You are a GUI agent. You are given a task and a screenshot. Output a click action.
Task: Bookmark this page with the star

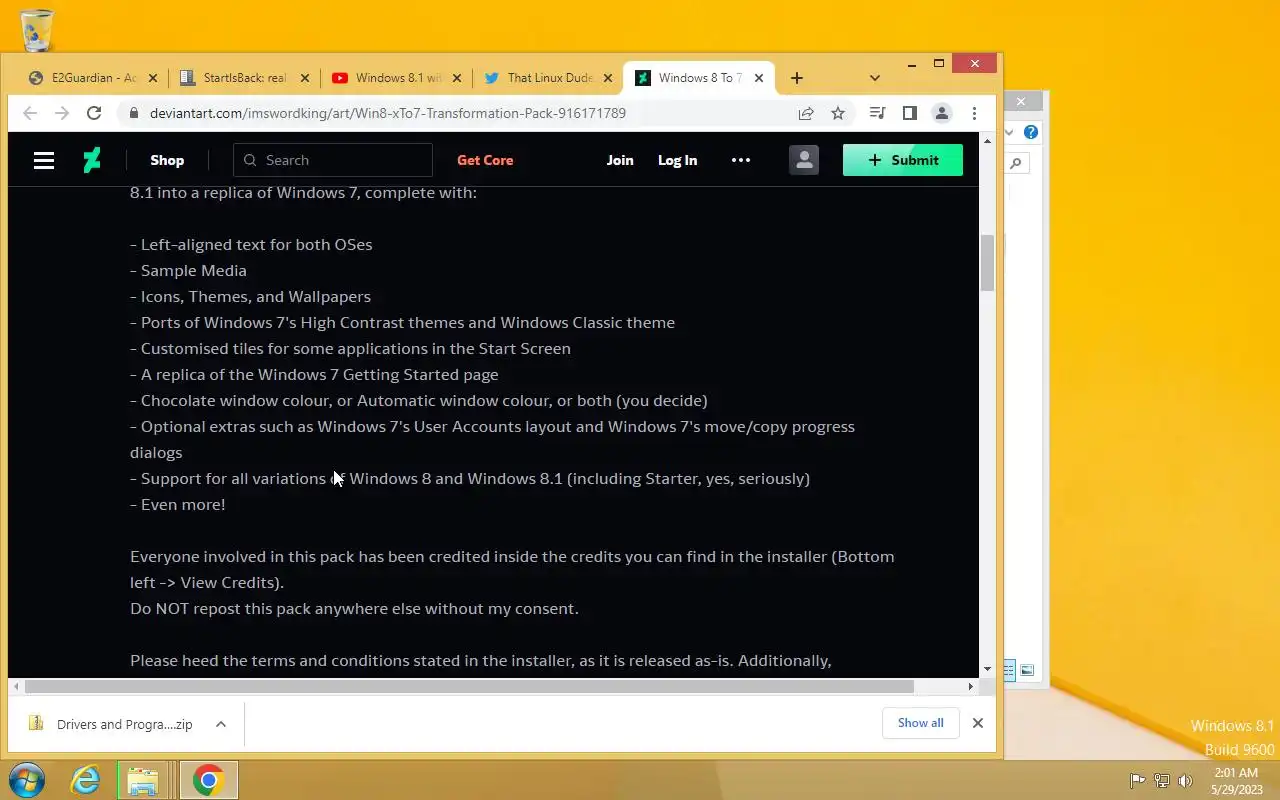pyautogui.click(x=838, y=113)
